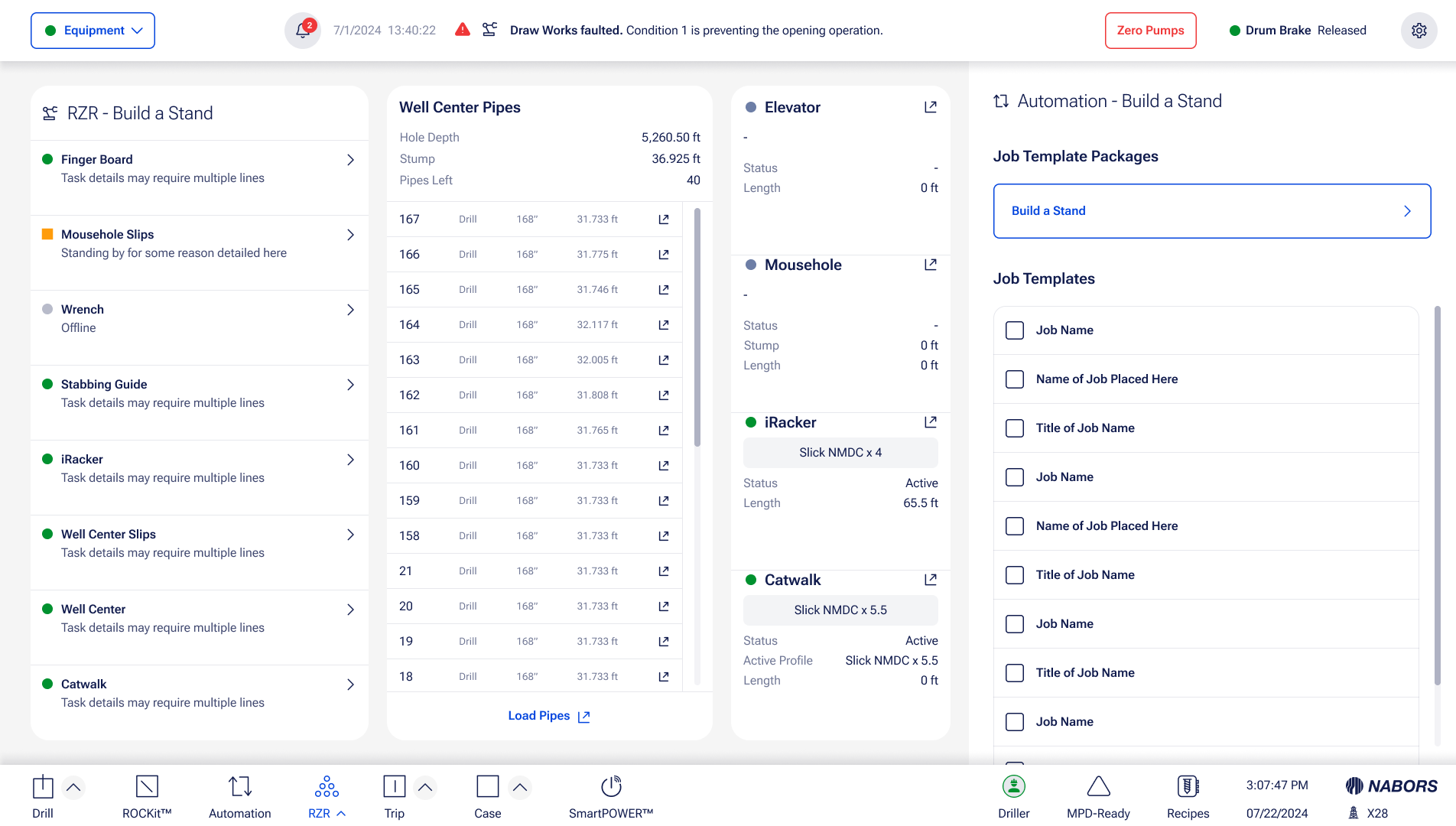Open pipe 159 details icon
The height and width of the screenshot is (826, 1456).
(664, 501)
